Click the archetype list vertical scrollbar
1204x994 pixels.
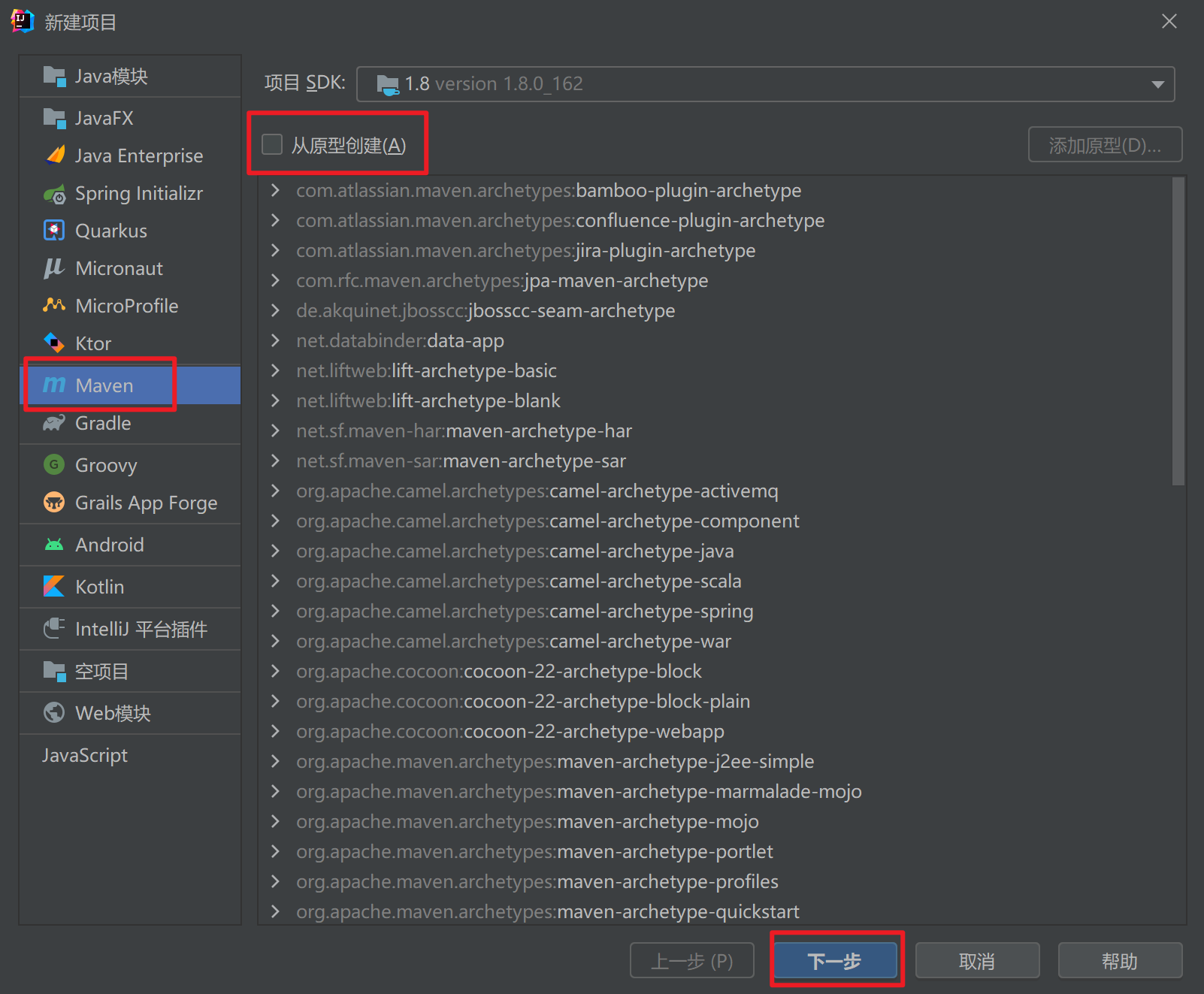[x=1178, y=331]
